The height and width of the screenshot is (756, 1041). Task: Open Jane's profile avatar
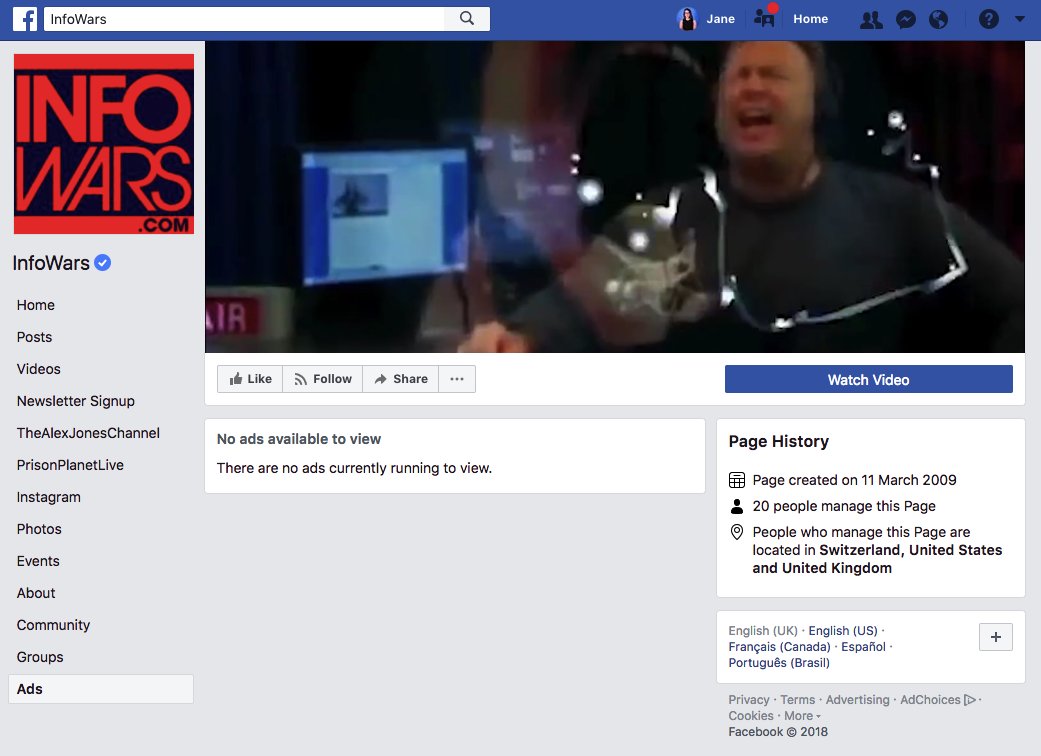tap(687, 19)
